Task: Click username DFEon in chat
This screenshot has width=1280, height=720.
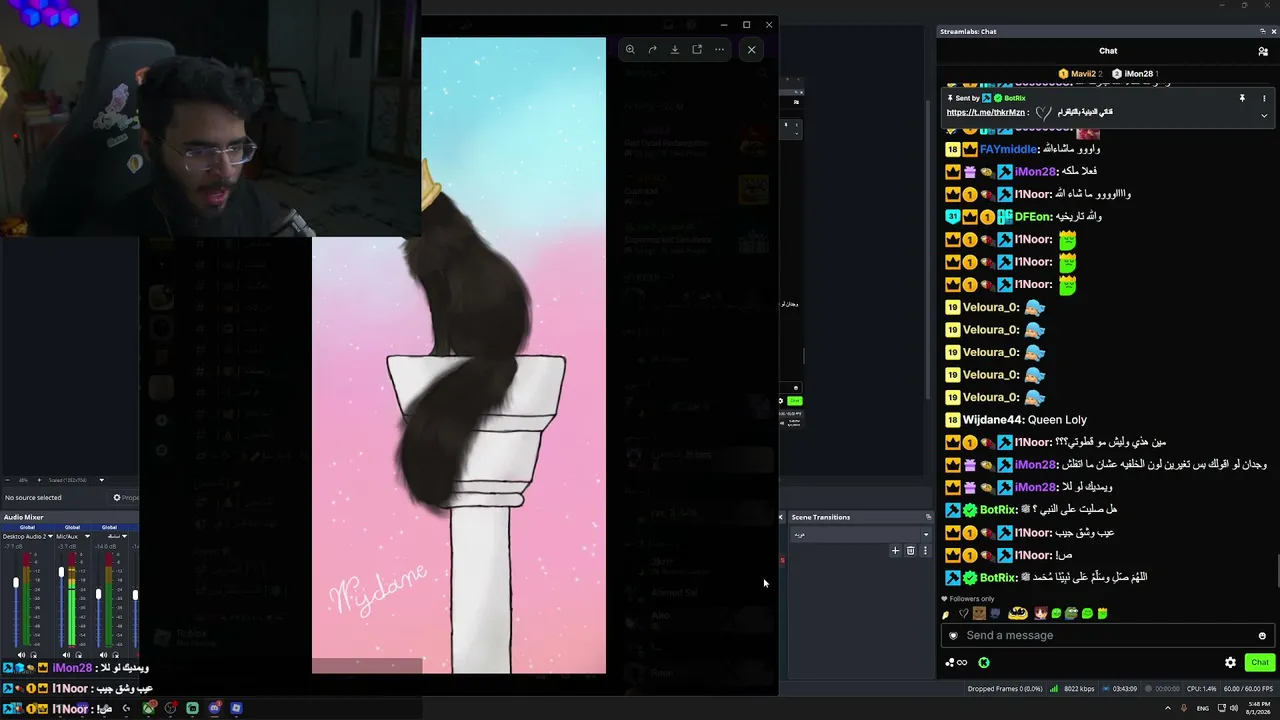Action: pos(1031,217)
